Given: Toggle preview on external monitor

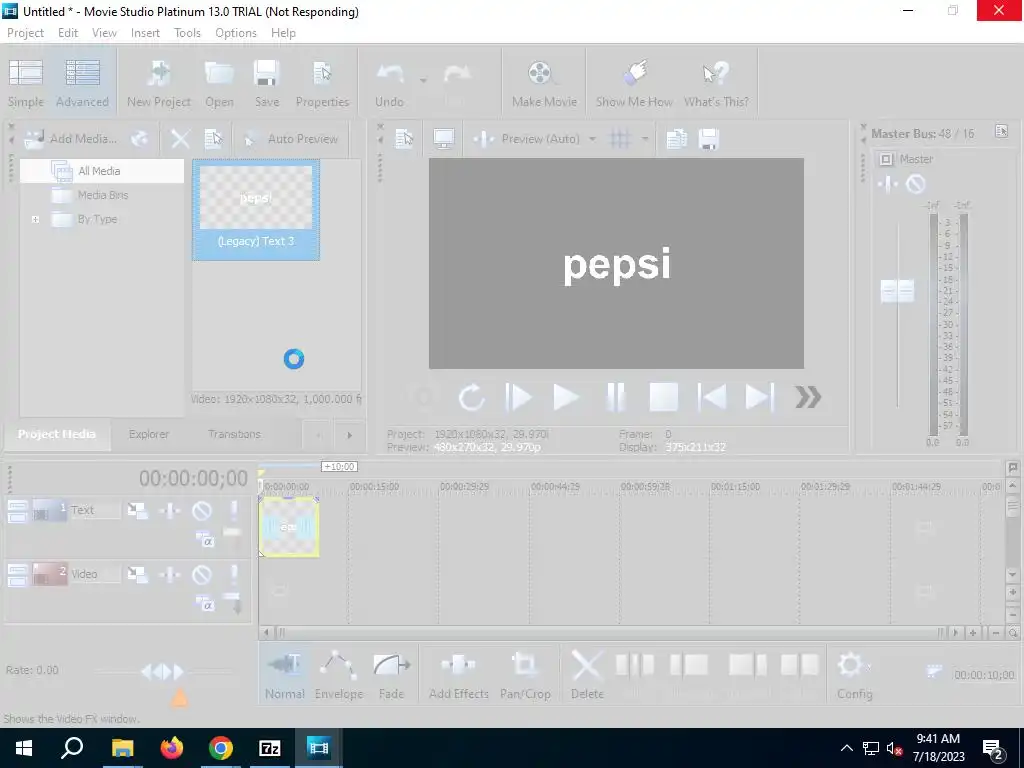Looking at the screenshot, I should (x=443, y=138).
